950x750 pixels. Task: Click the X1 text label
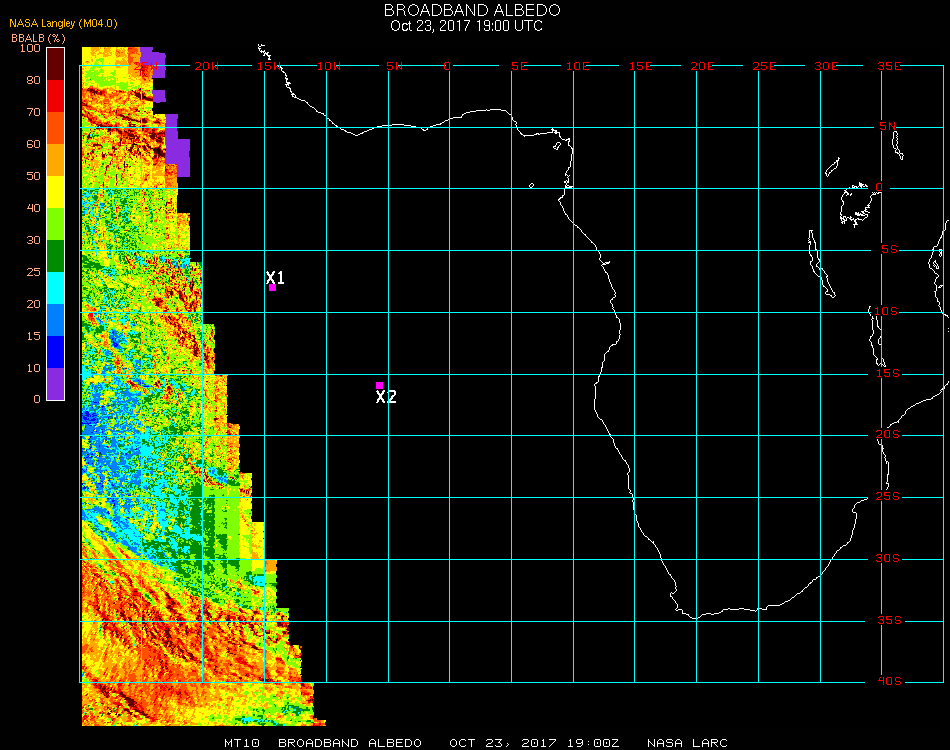tap(275, 277)
